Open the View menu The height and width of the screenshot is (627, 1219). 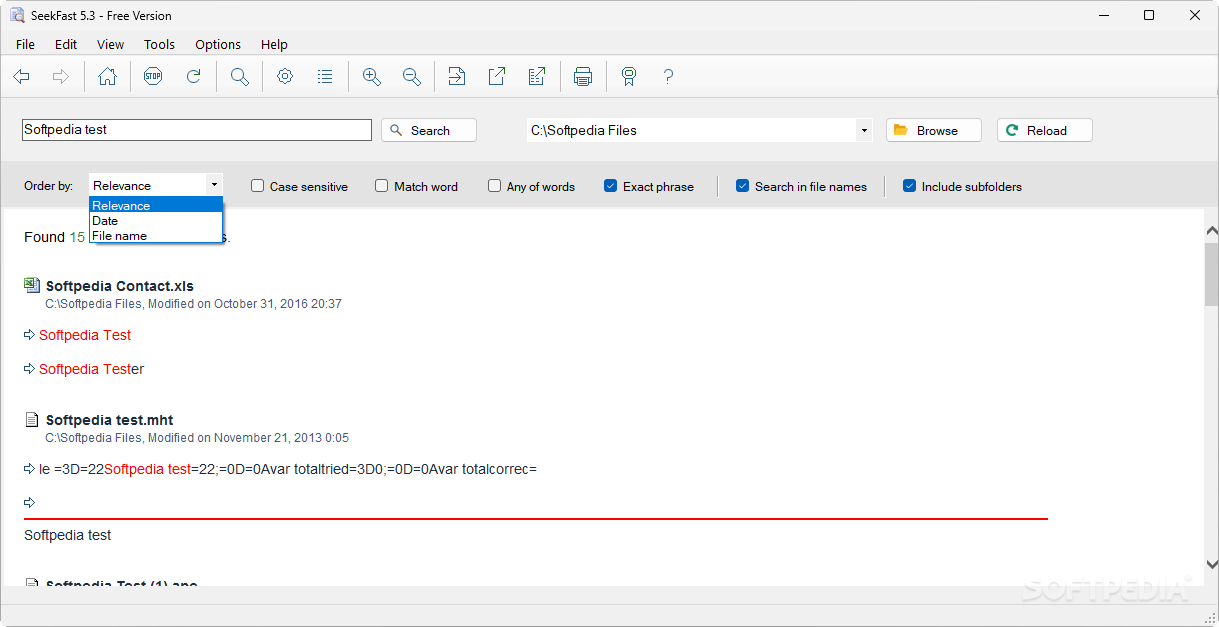pyautogui.click(x=110, y=44)
